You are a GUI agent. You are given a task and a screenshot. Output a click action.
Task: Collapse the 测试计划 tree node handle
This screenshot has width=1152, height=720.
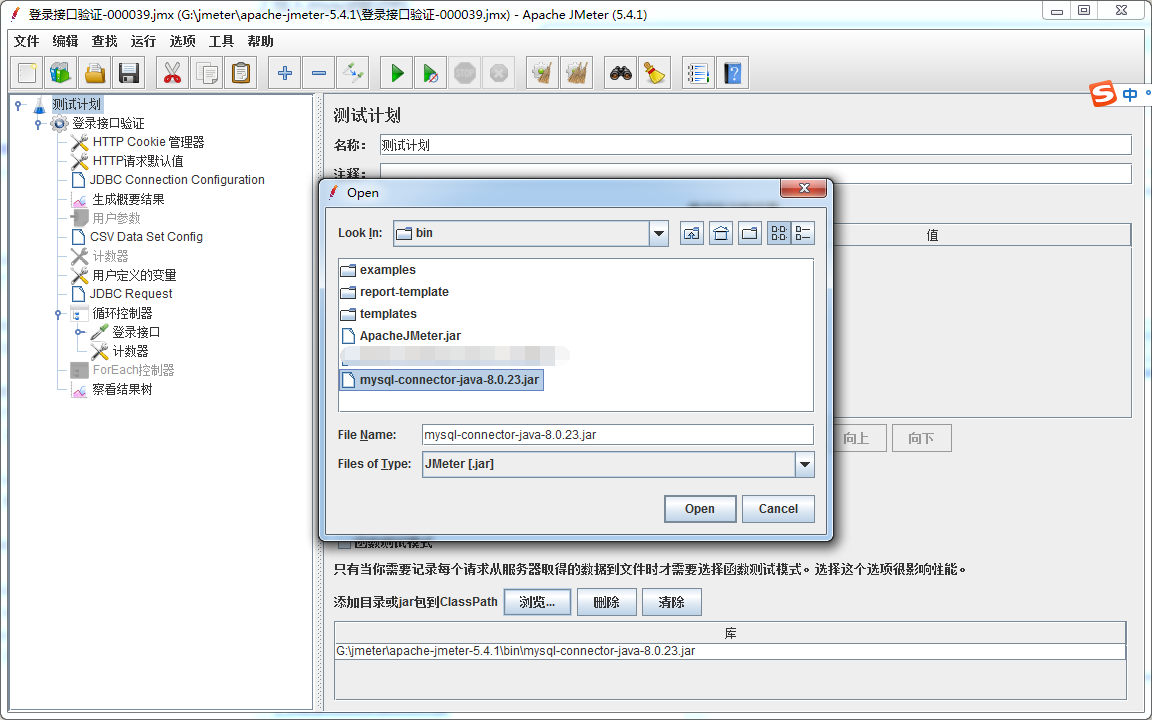pyautogui.click(x=18, y=105)
